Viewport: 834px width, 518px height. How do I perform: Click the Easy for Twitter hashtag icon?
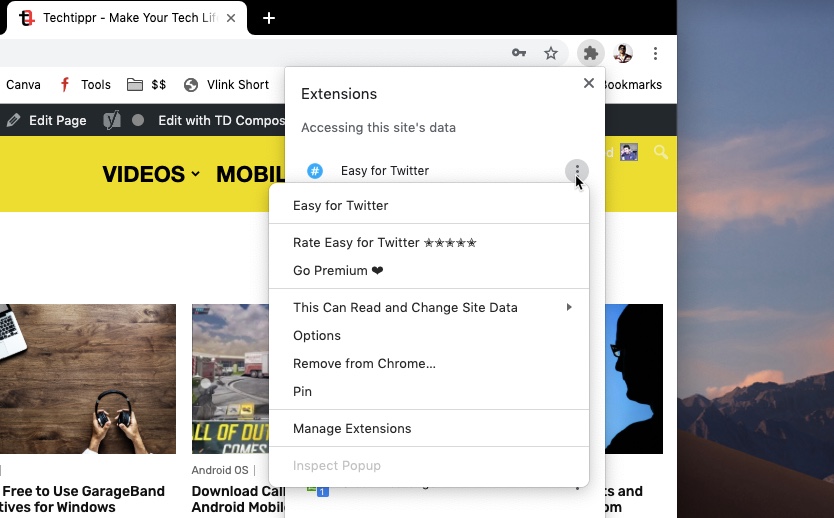(315, 171)
